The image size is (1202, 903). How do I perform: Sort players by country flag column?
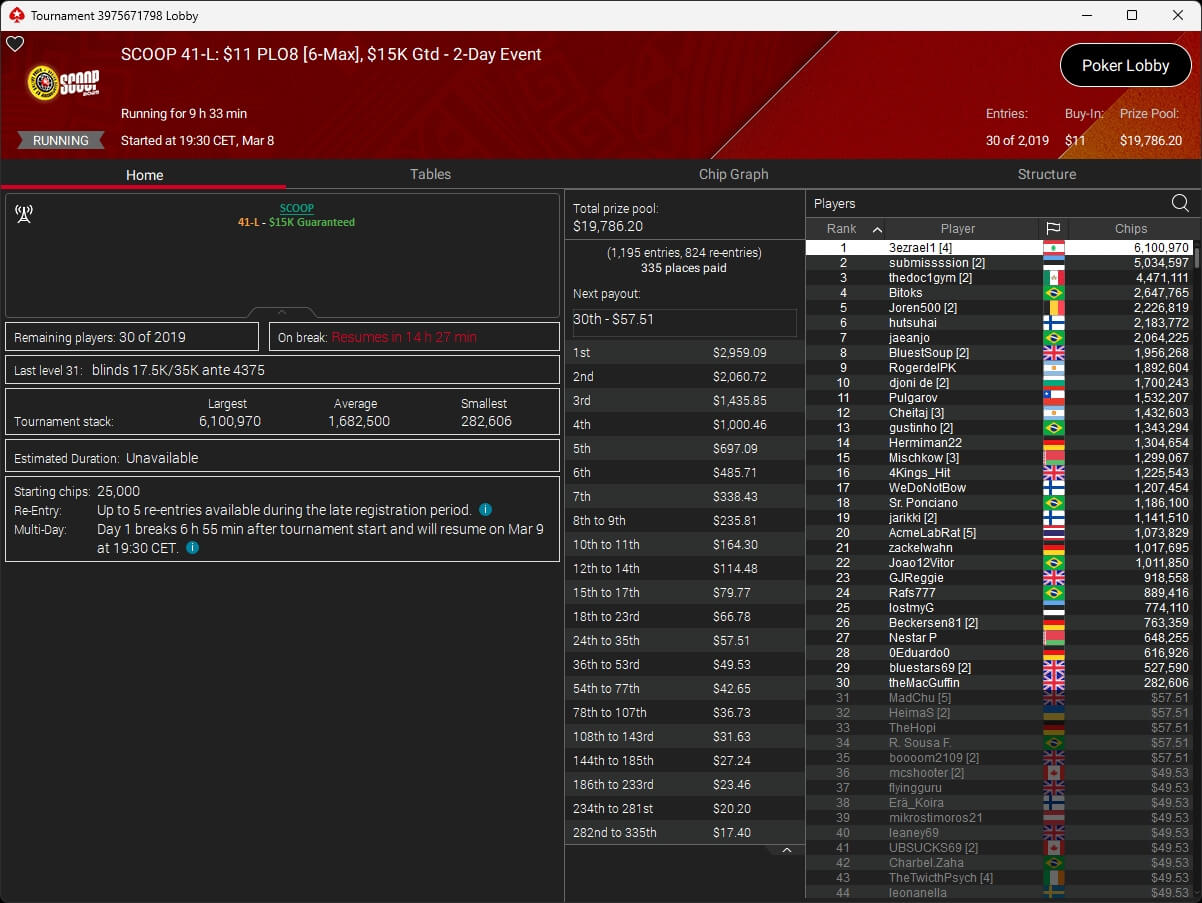click(x=1052, y=229)
